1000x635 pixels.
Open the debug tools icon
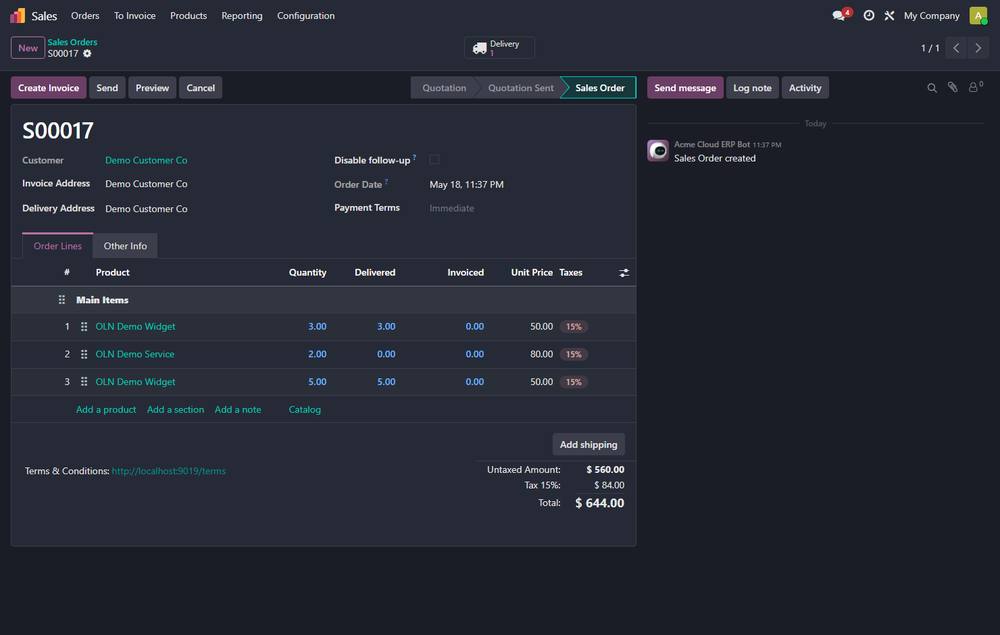889,15
